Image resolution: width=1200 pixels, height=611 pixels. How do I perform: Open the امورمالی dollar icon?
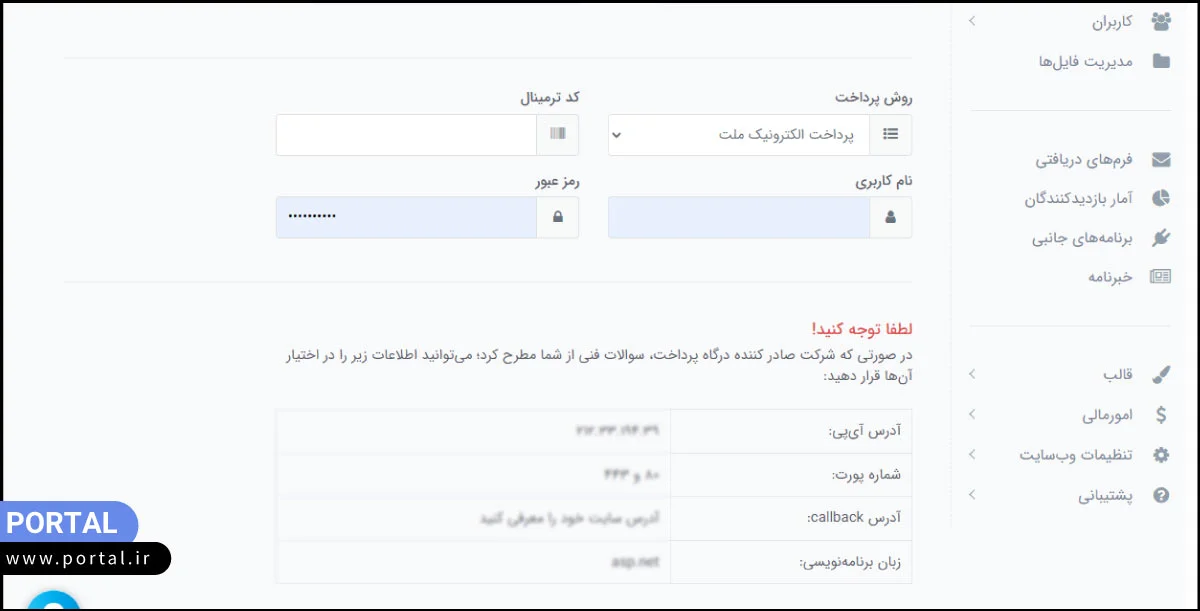coord(1160,414)
